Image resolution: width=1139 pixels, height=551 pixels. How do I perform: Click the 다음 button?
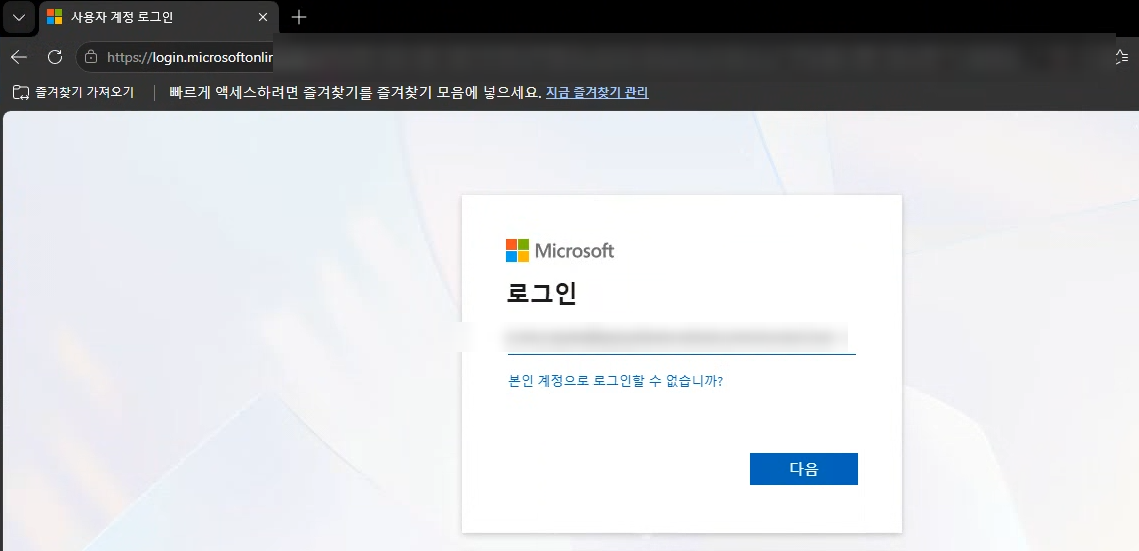(x=803, y=469)
